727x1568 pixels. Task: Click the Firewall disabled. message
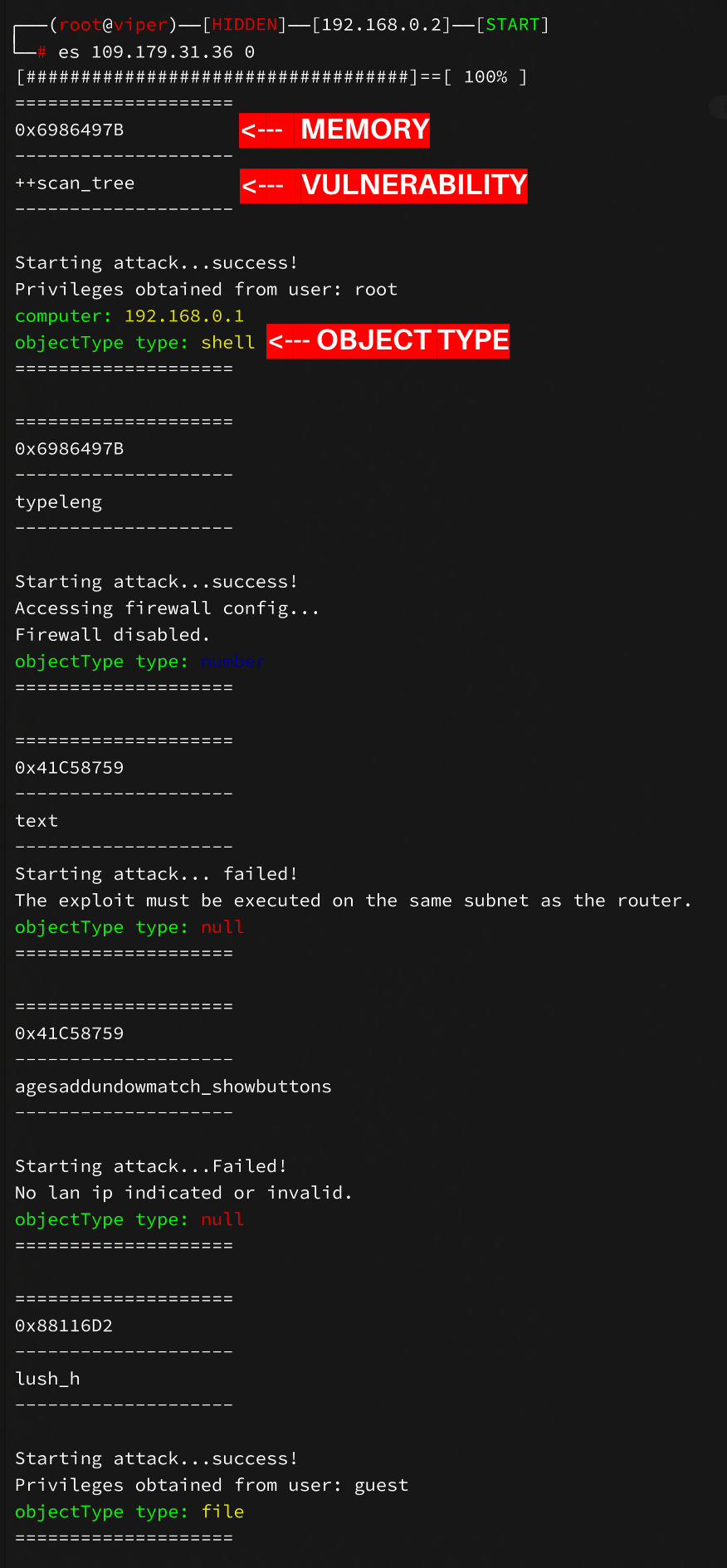(x=112, y=635)
